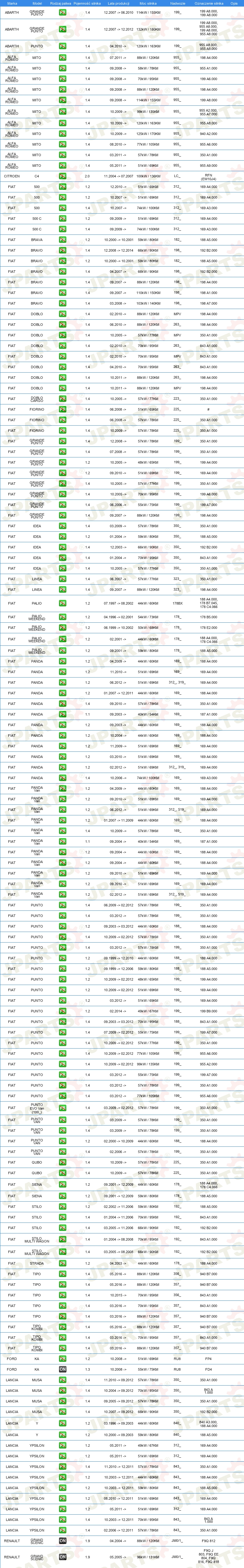Click the petrol icon for Fiat Tipo 10.2015 ->
This screenshot has height=1568, width=244.
click(63, 1295)
